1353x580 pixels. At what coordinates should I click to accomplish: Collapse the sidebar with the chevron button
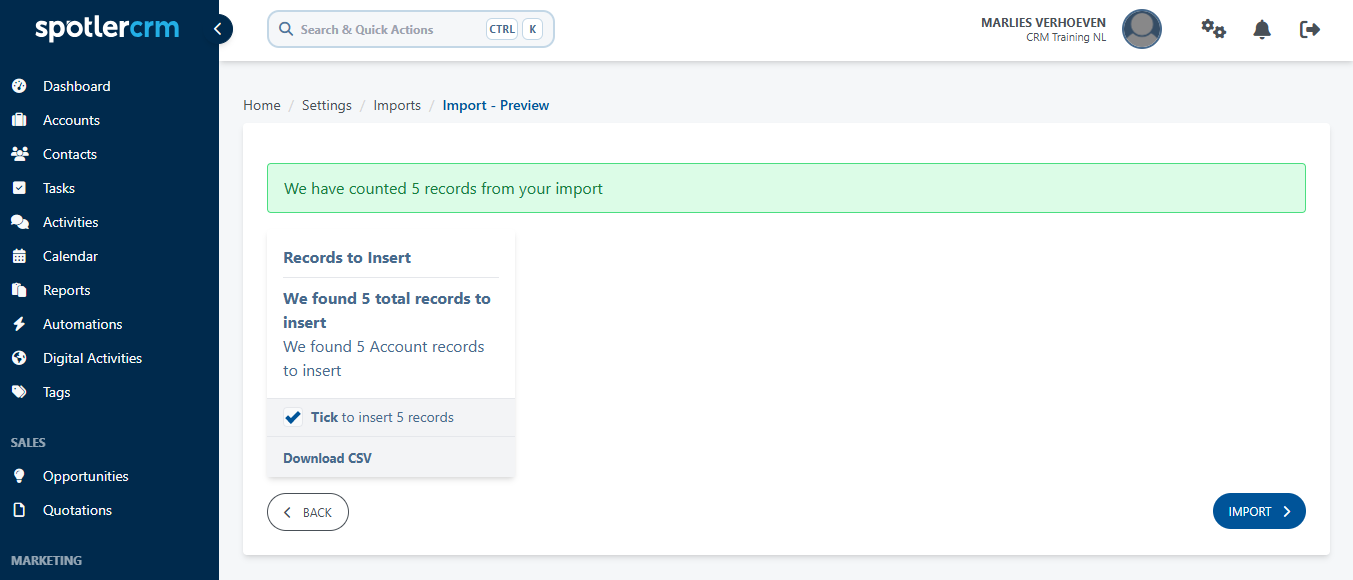[x=218, y=29]
